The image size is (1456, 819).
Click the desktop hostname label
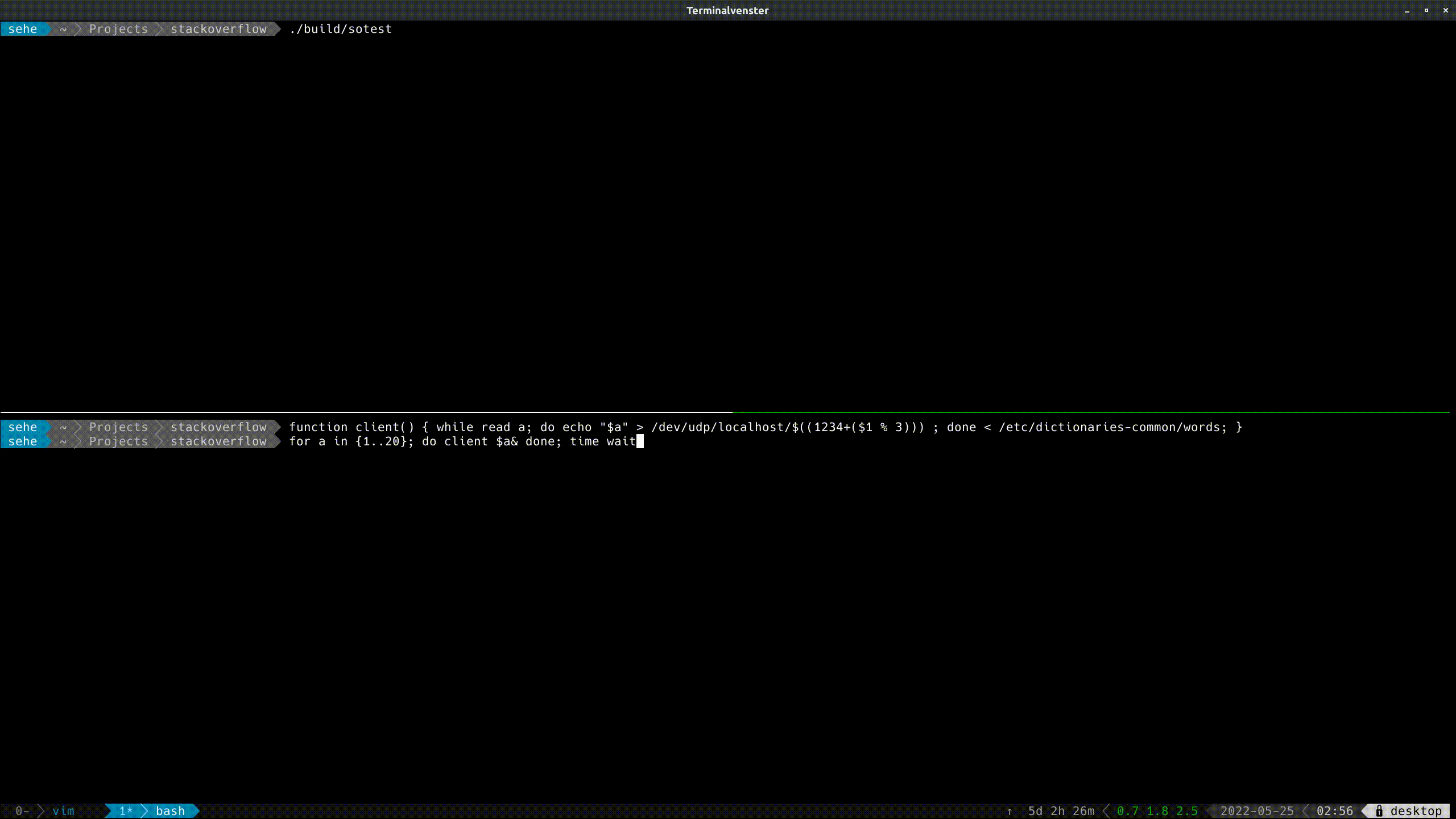pos(1415,811)
